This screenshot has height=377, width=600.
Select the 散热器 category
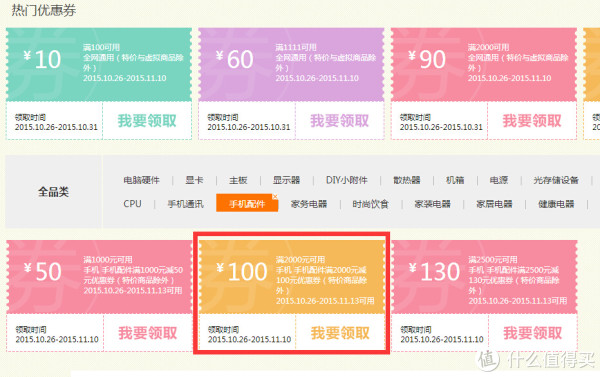pos(407,180)
